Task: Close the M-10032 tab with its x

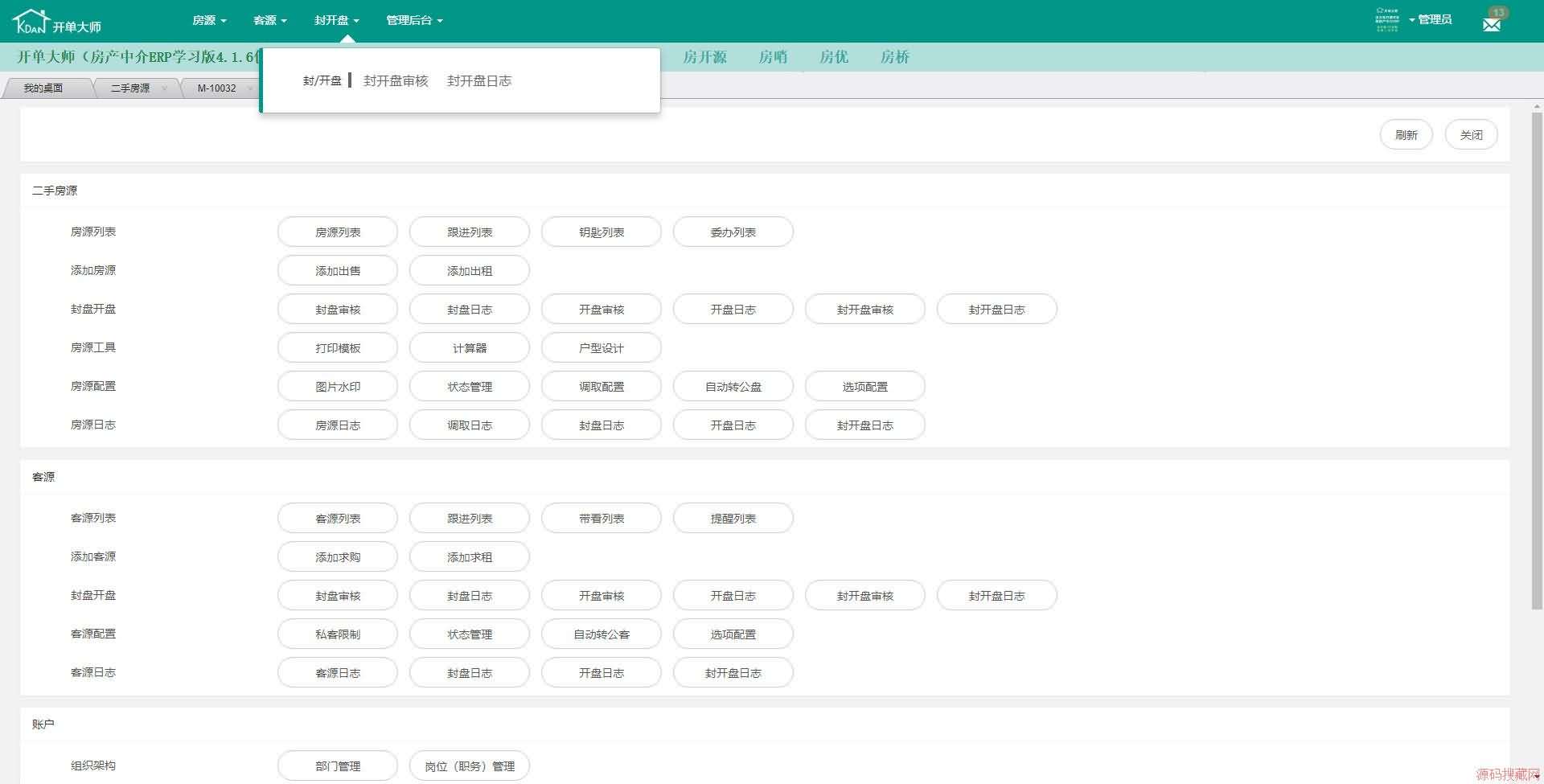Action: (251, 88)
